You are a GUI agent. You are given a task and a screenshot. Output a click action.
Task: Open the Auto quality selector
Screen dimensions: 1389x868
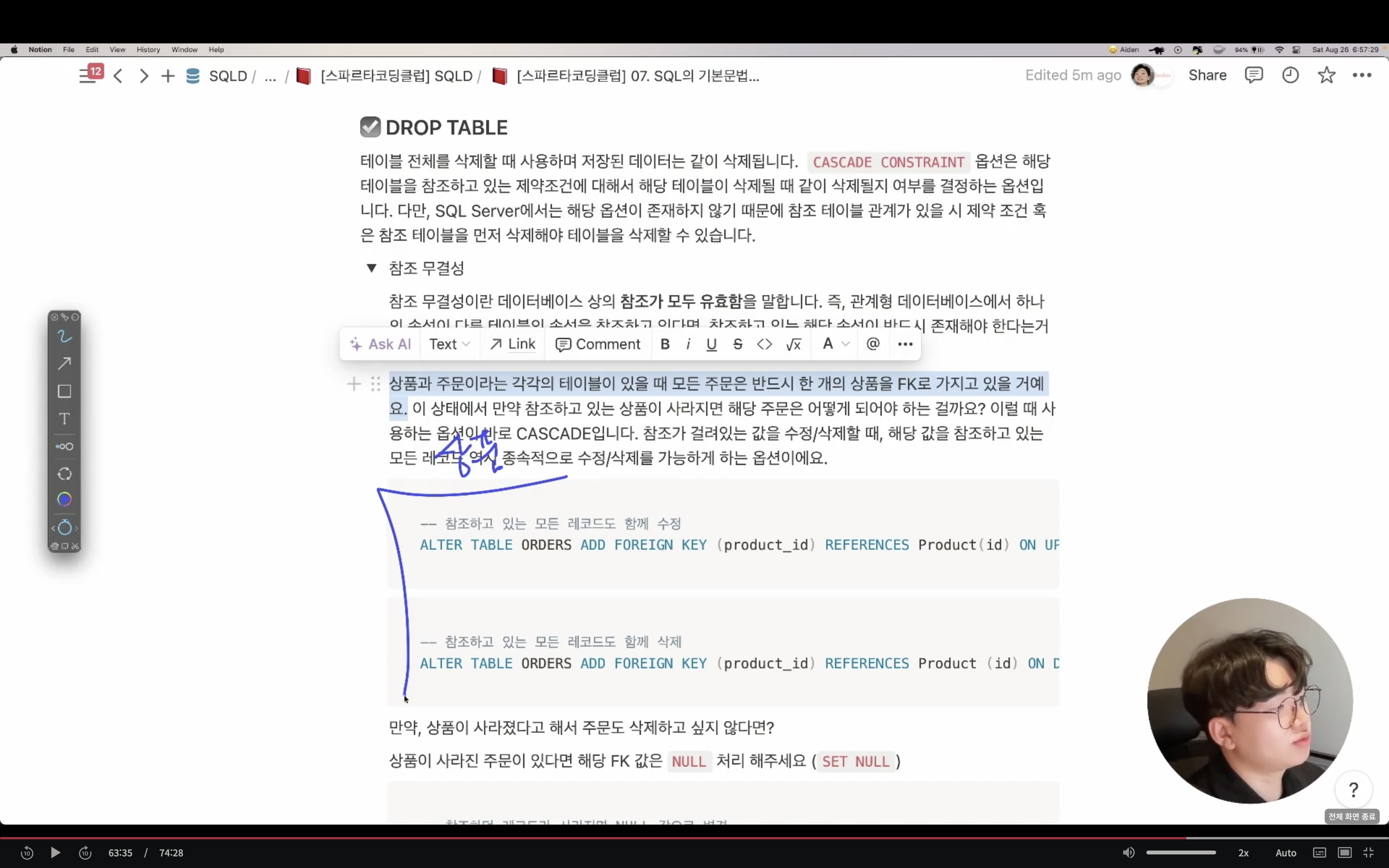tap(1286, 852)
